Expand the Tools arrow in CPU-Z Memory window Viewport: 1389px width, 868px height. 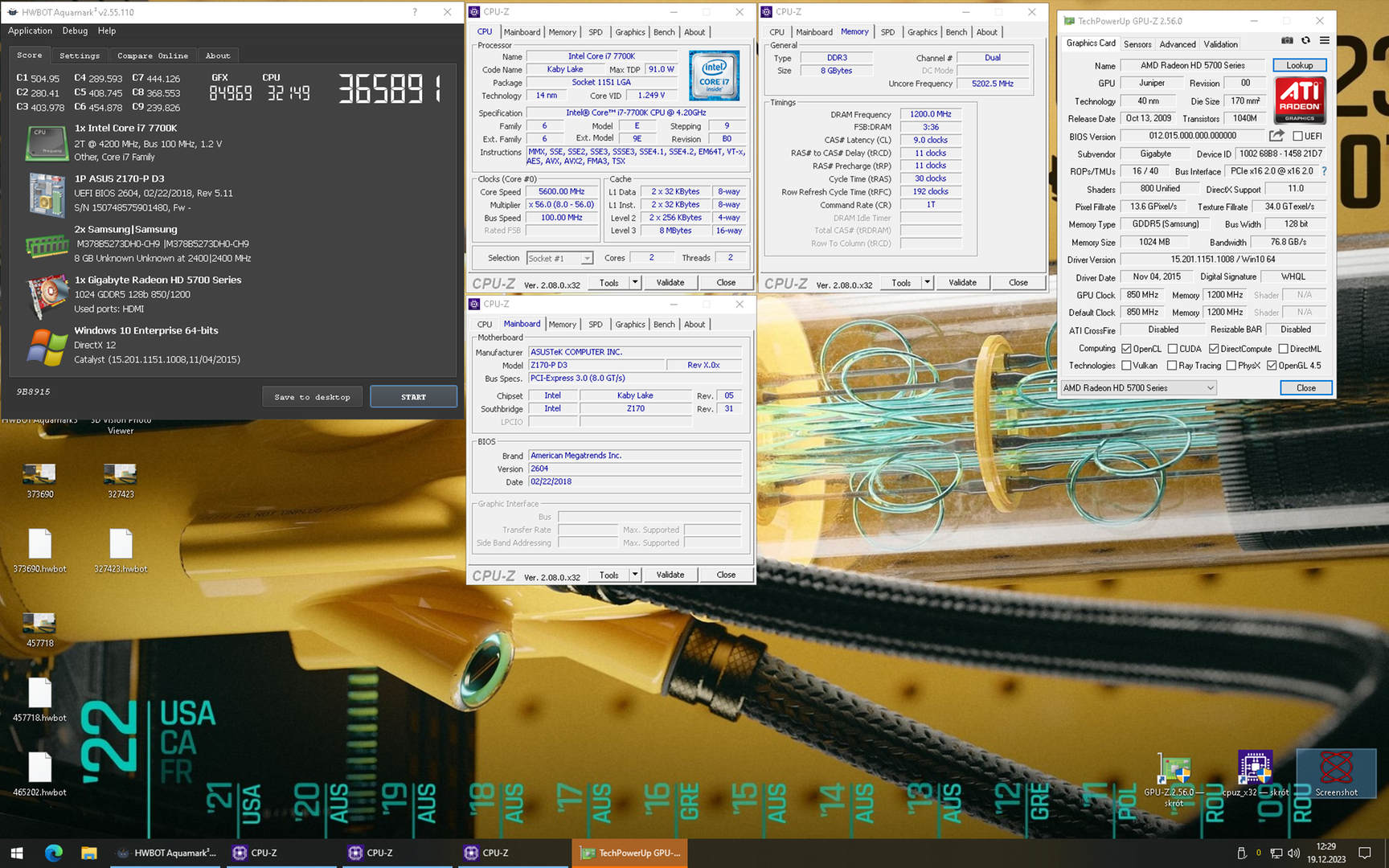pos(927,282)
